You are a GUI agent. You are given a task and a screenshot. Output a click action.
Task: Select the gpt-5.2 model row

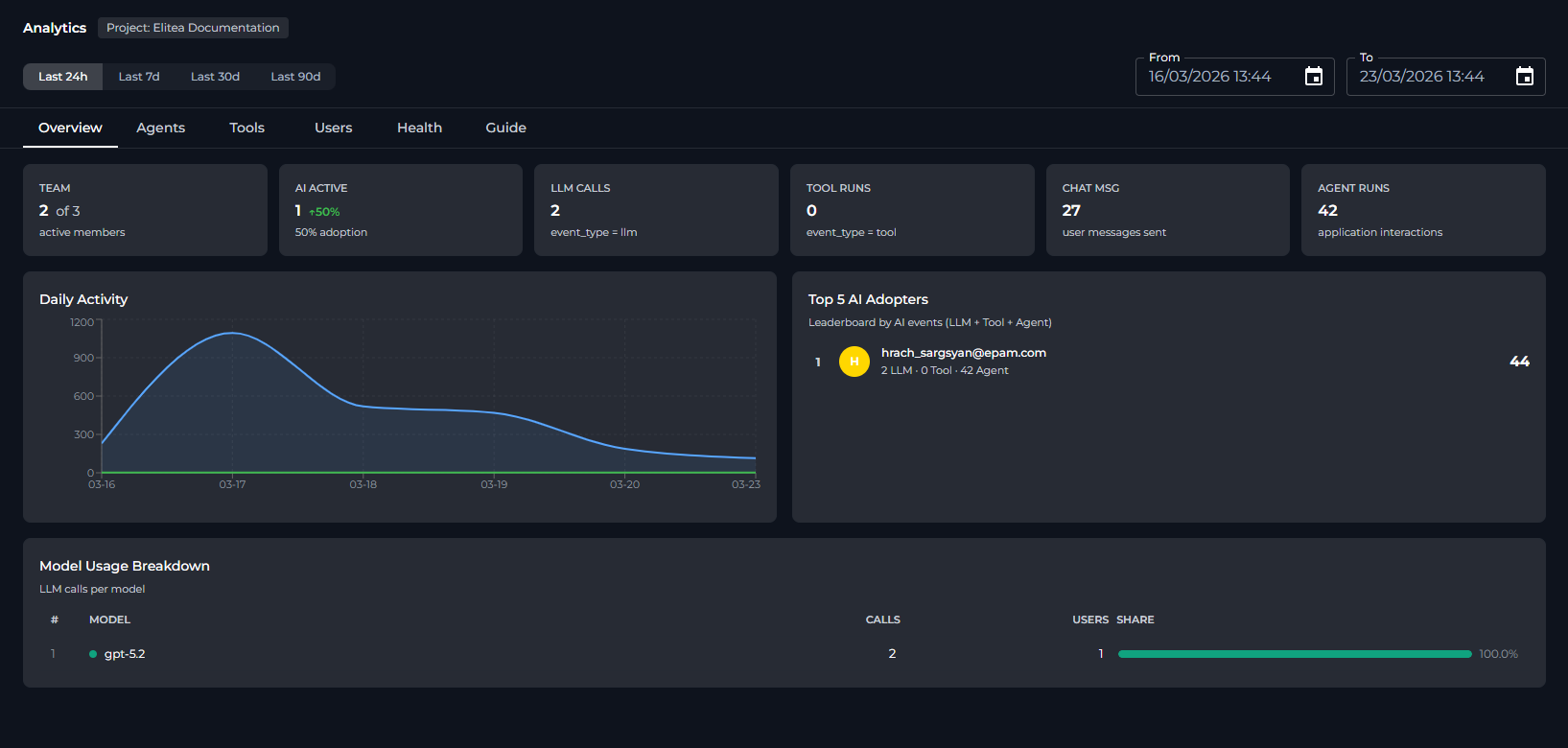pyautogui.click(x=480, y=654)
